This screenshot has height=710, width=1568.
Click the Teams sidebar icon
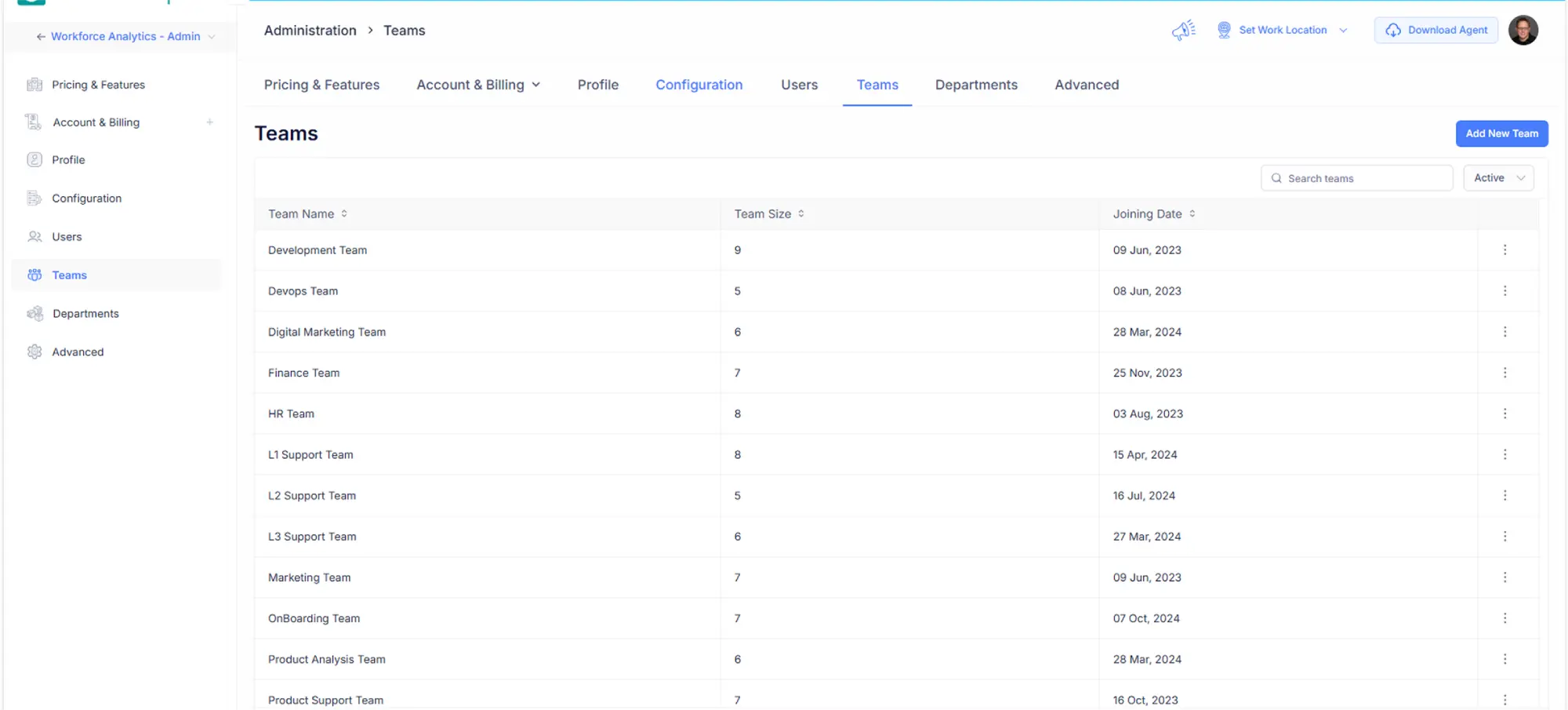[x=34, y=275]
